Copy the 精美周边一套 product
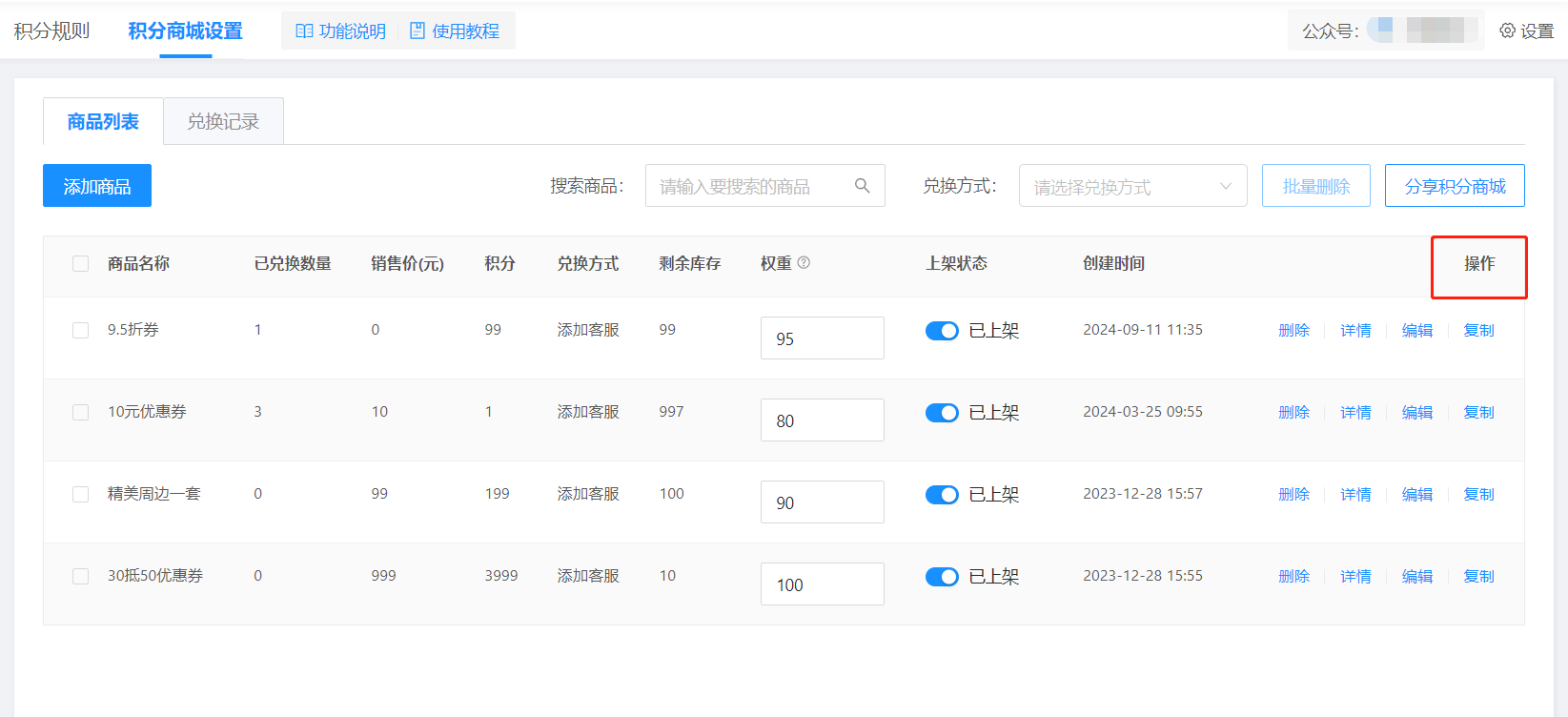1568x717 pixels. [1479, 494]
